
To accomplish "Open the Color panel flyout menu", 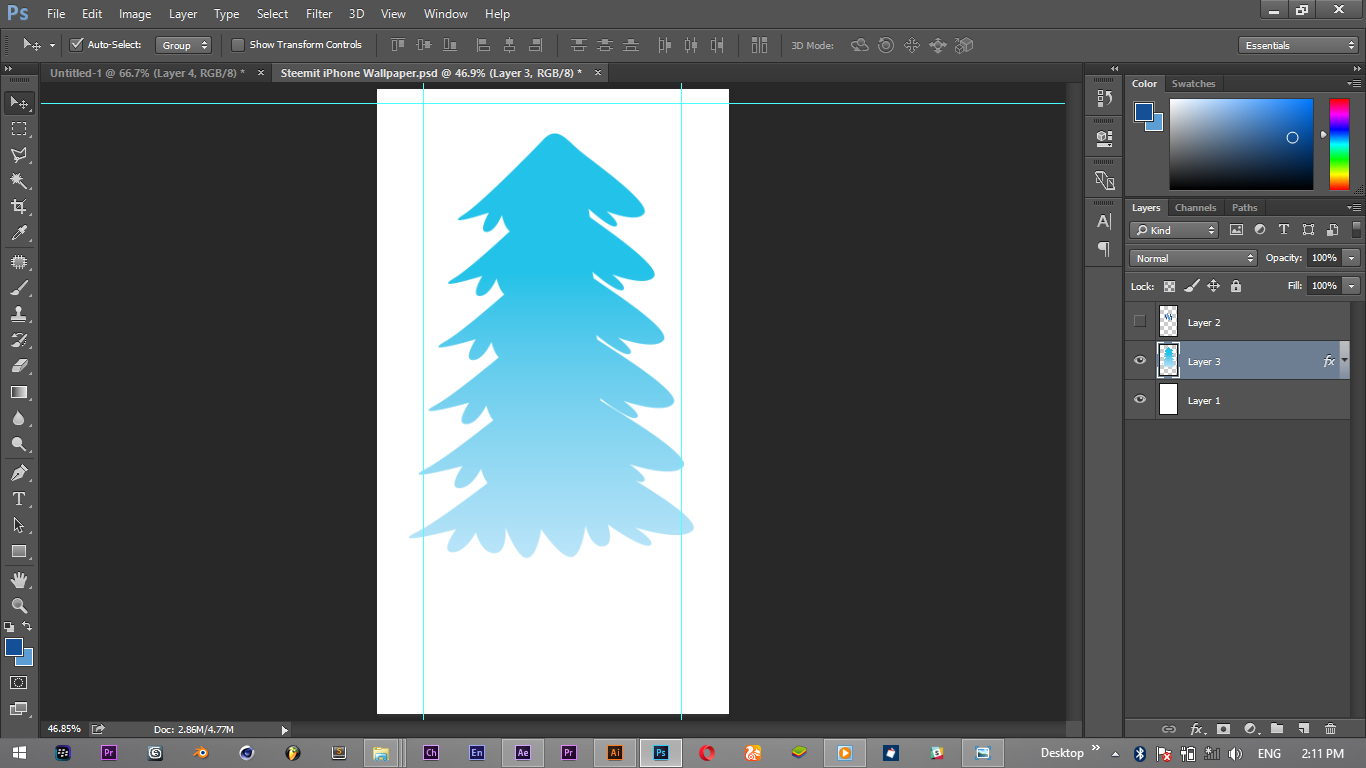I will [x=1354, y=84].
